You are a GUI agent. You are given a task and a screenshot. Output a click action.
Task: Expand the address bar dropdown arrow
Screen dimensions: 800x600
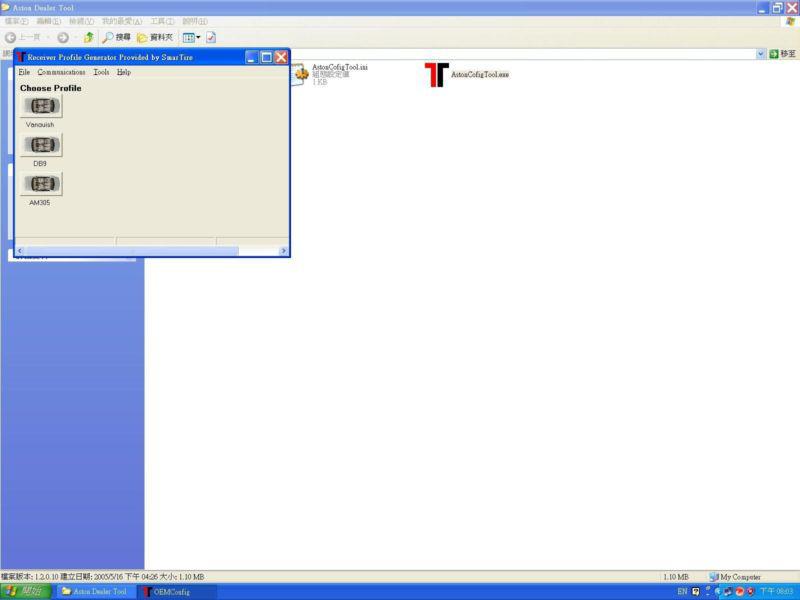coord(760,54)
